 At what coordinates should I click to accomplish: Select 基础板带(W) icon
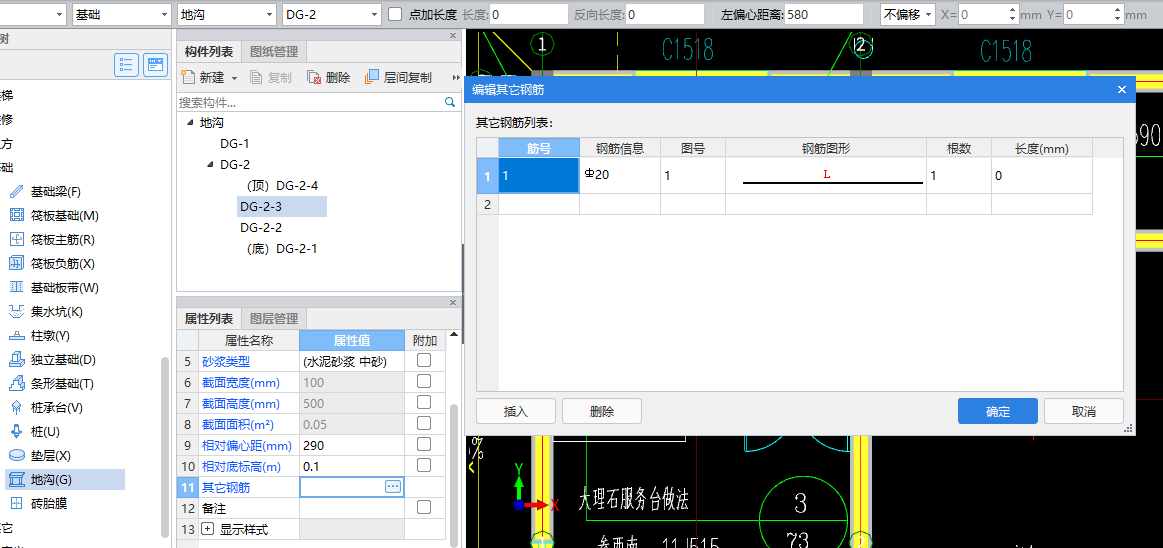coord(16,288)
